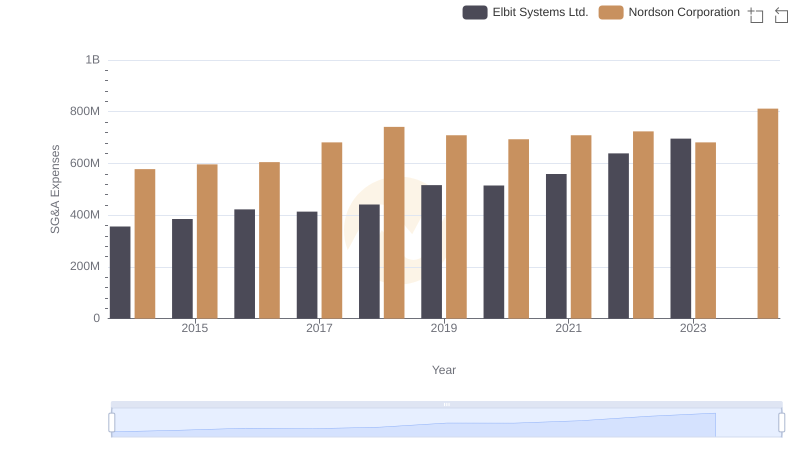Click the Nordson bar for 2018

pyautogui.click(x=394, y=223)
